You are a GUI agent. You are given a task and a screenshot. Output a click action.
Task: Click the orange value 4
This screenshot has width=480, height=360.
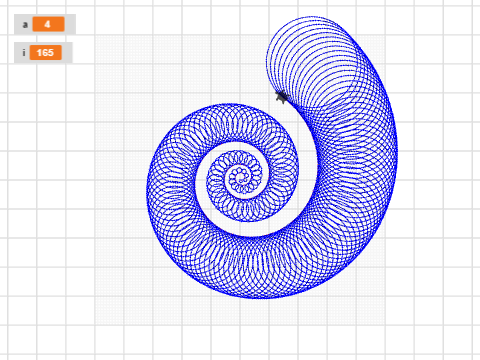point(48,24)
